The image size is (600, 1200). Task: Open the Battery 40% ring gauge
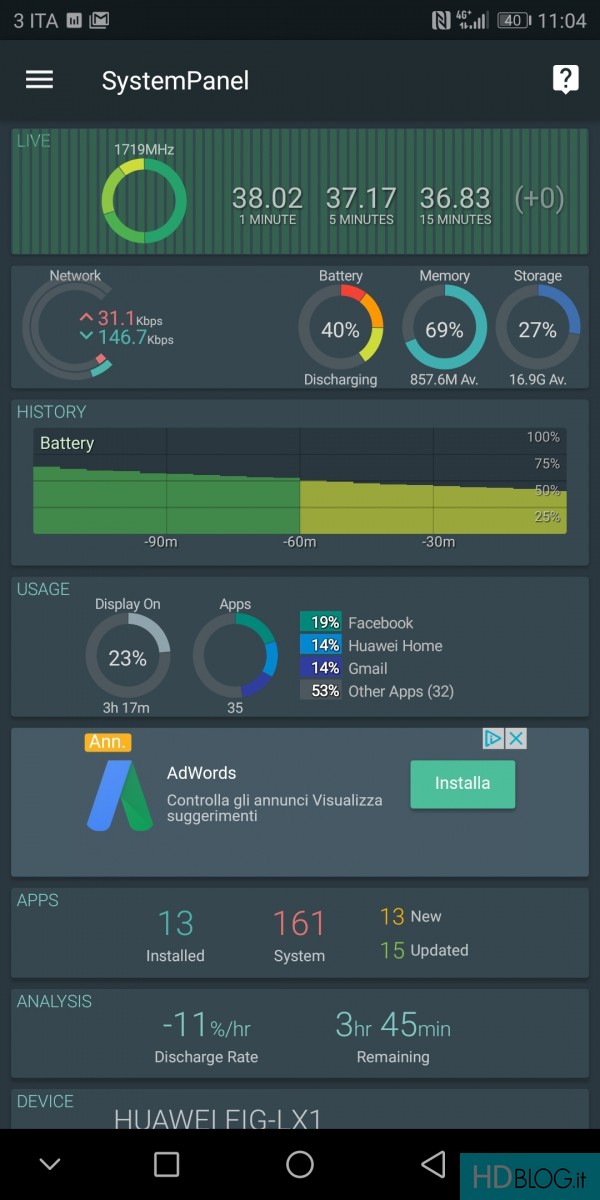click(340, 329)
